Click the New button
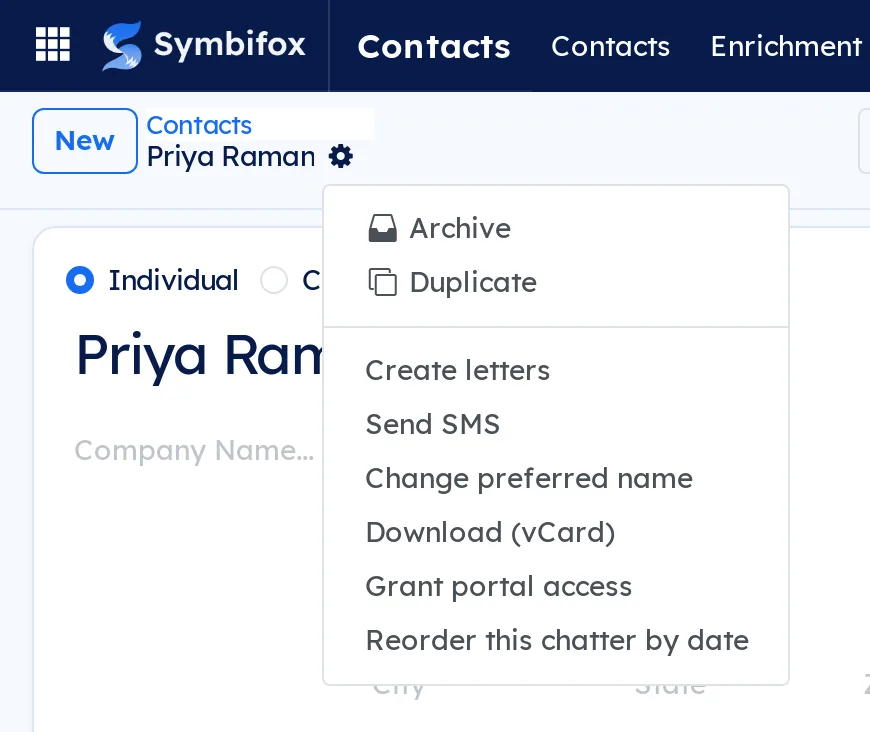Viewport: 870px width, 732px height. tap(85, 141)
